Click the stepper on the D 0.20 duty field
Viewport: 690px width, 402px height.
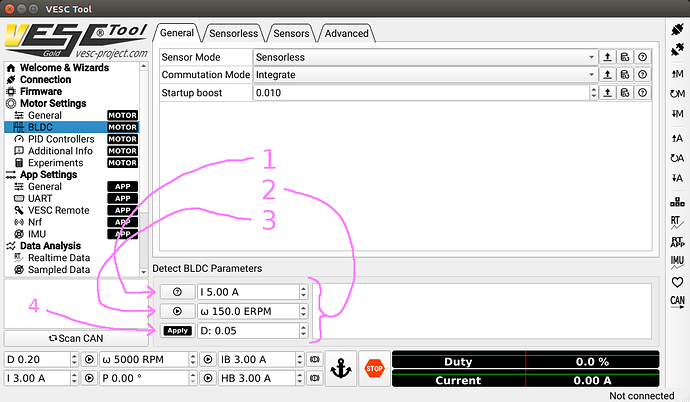point(74,359)
